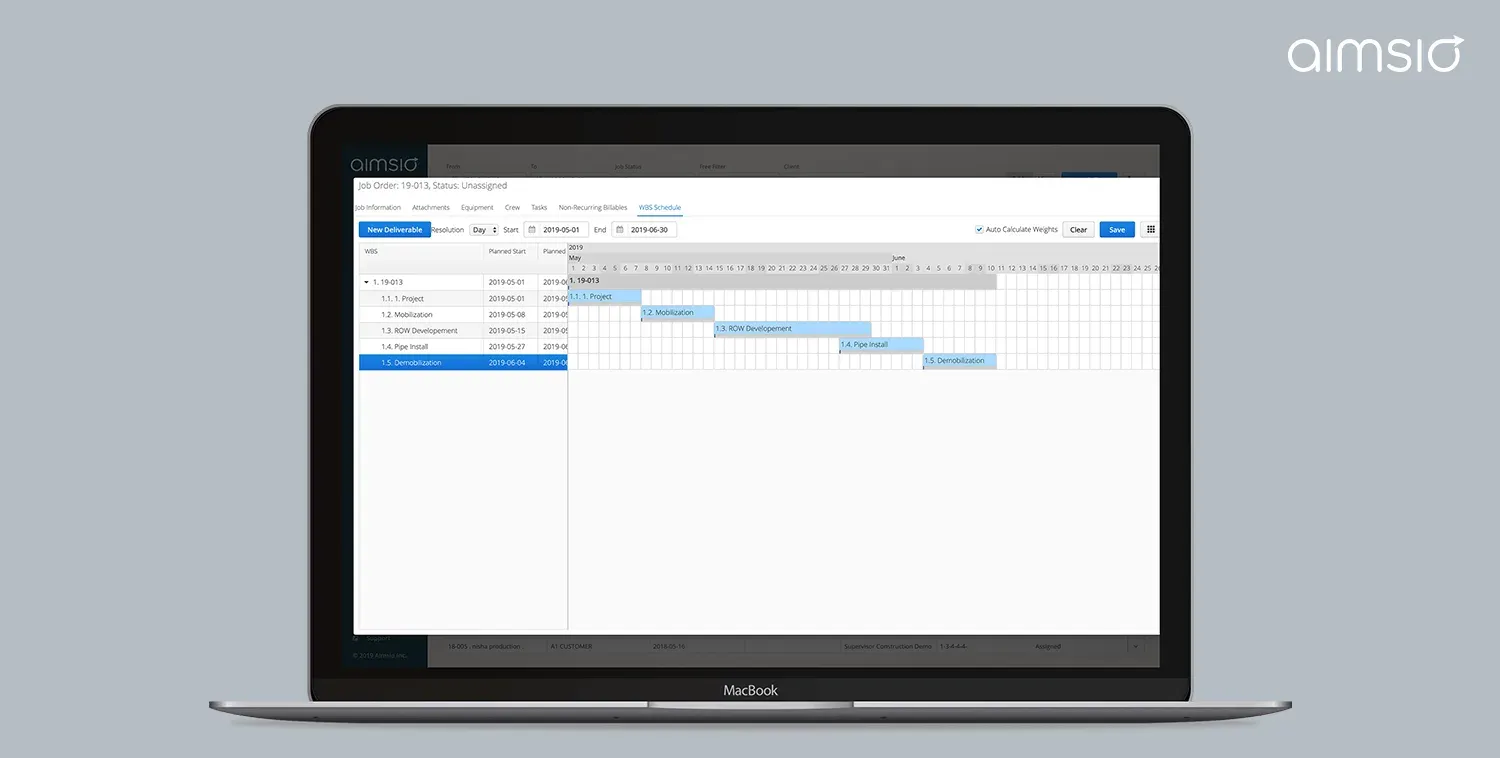Click the New Deliverable button
The image size is (1500, 758).
point(394,229)
